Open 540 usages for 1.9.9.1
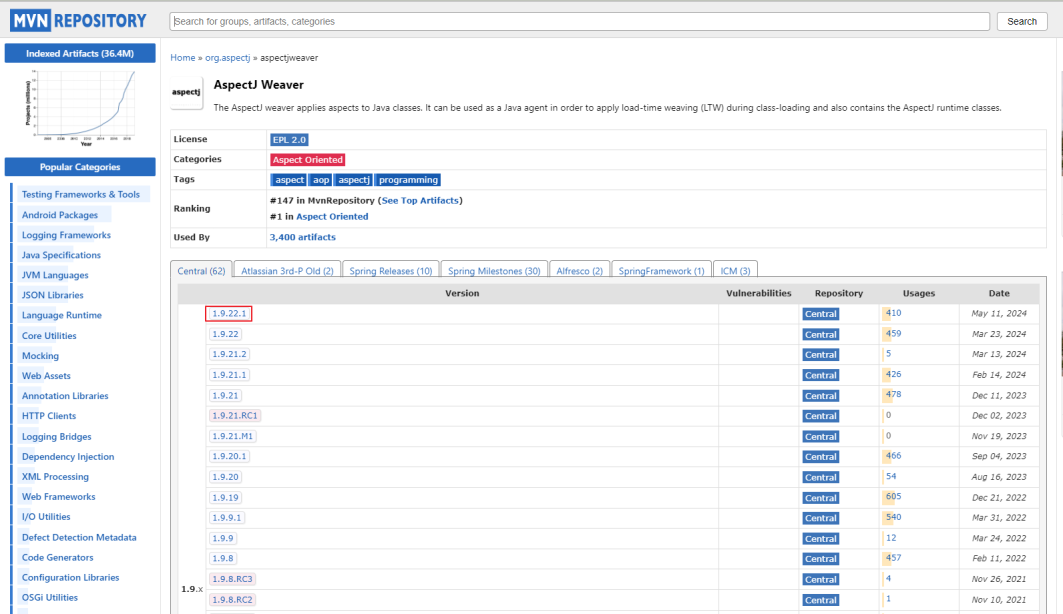The image size is (1063, 614). (894, 517)
